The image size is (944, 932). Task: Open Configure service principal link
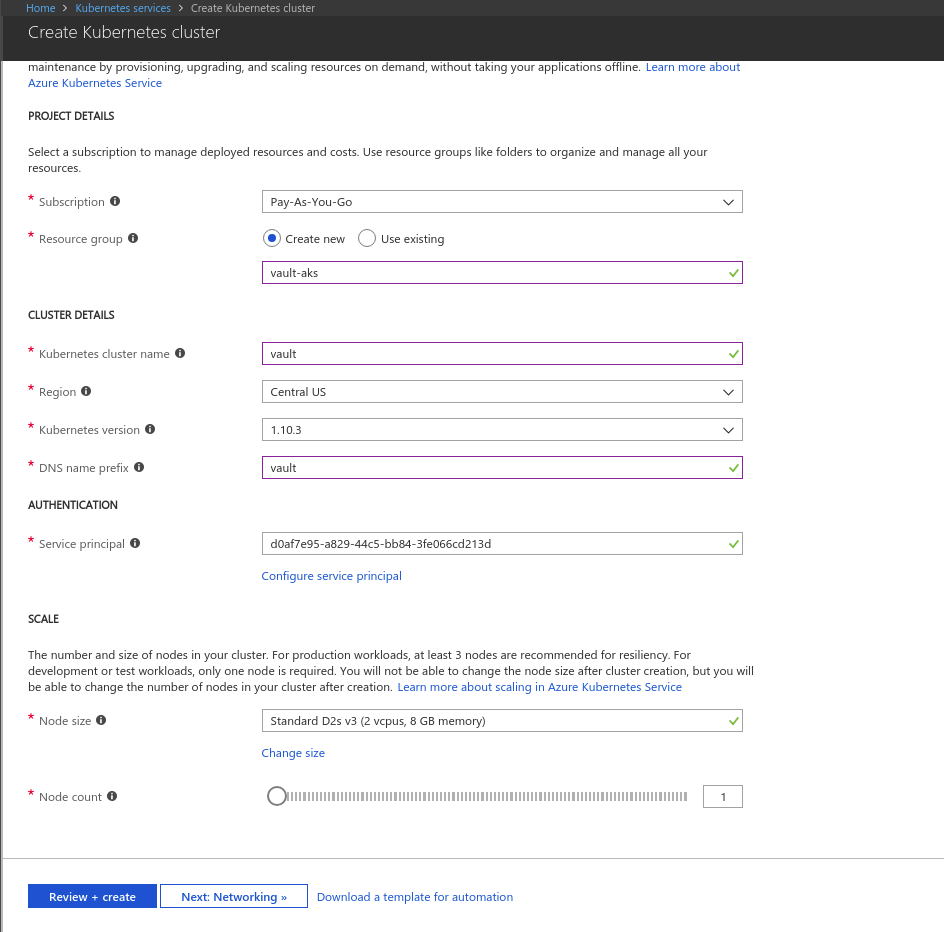click(x=331, y=576)
